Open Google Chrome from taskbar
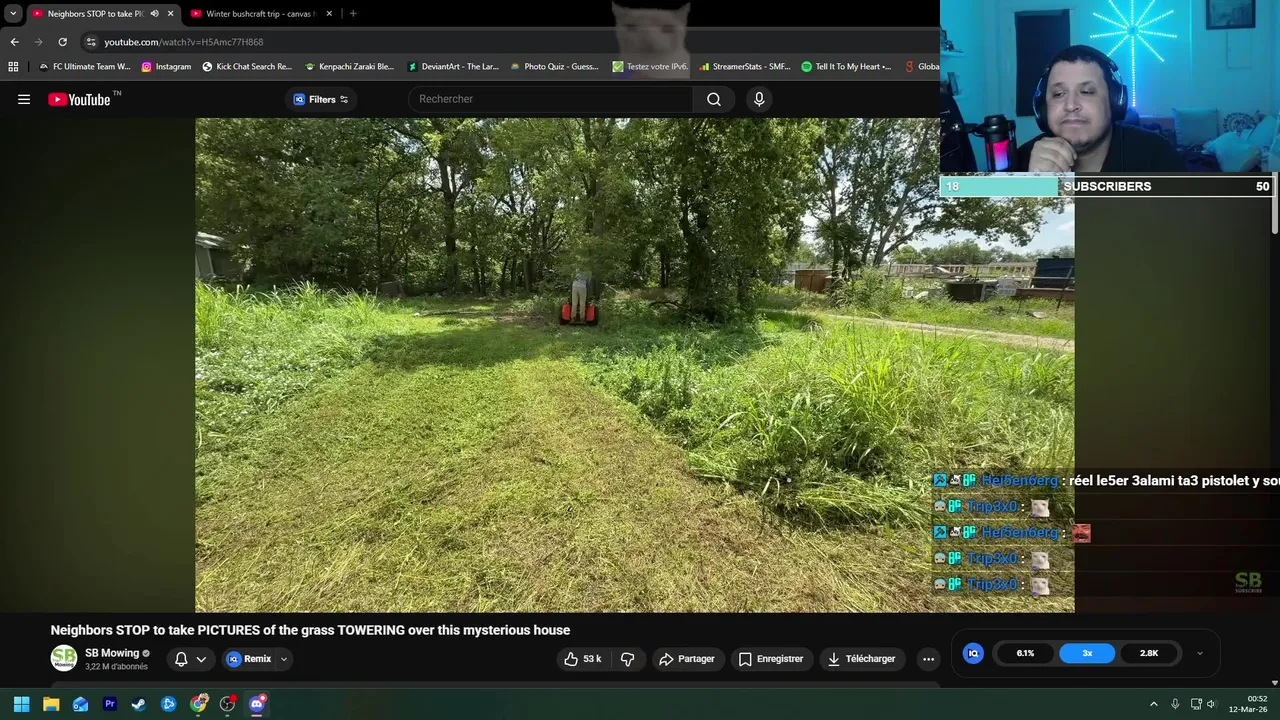Screen dimensions: 1280x720 point(198,704)
